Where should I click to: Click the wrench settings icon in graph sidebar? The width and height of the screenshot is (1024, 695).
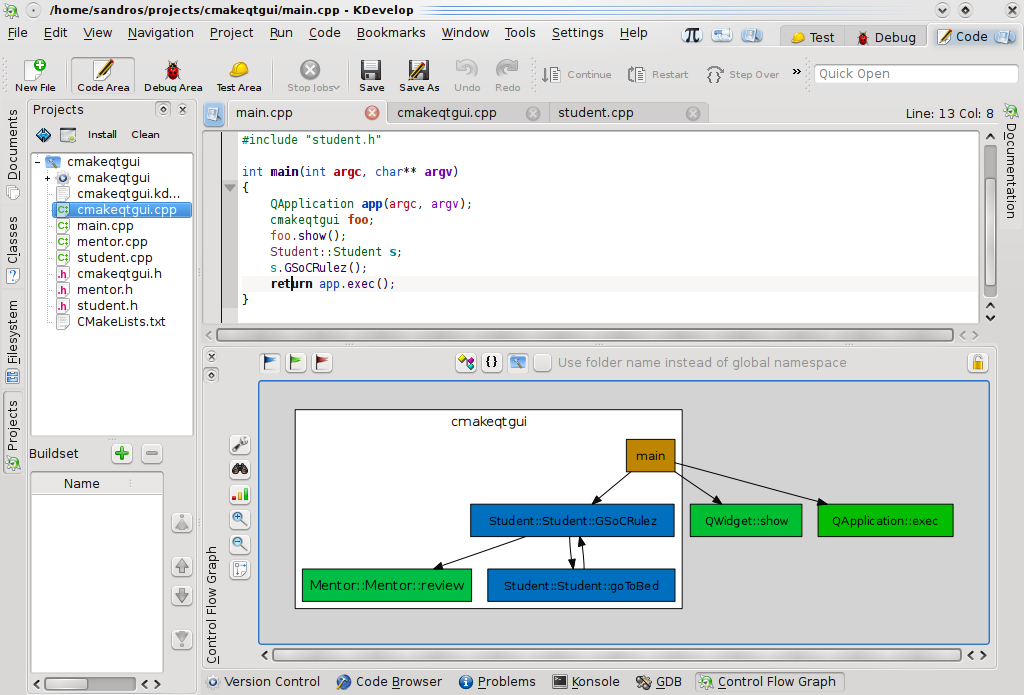240,444
